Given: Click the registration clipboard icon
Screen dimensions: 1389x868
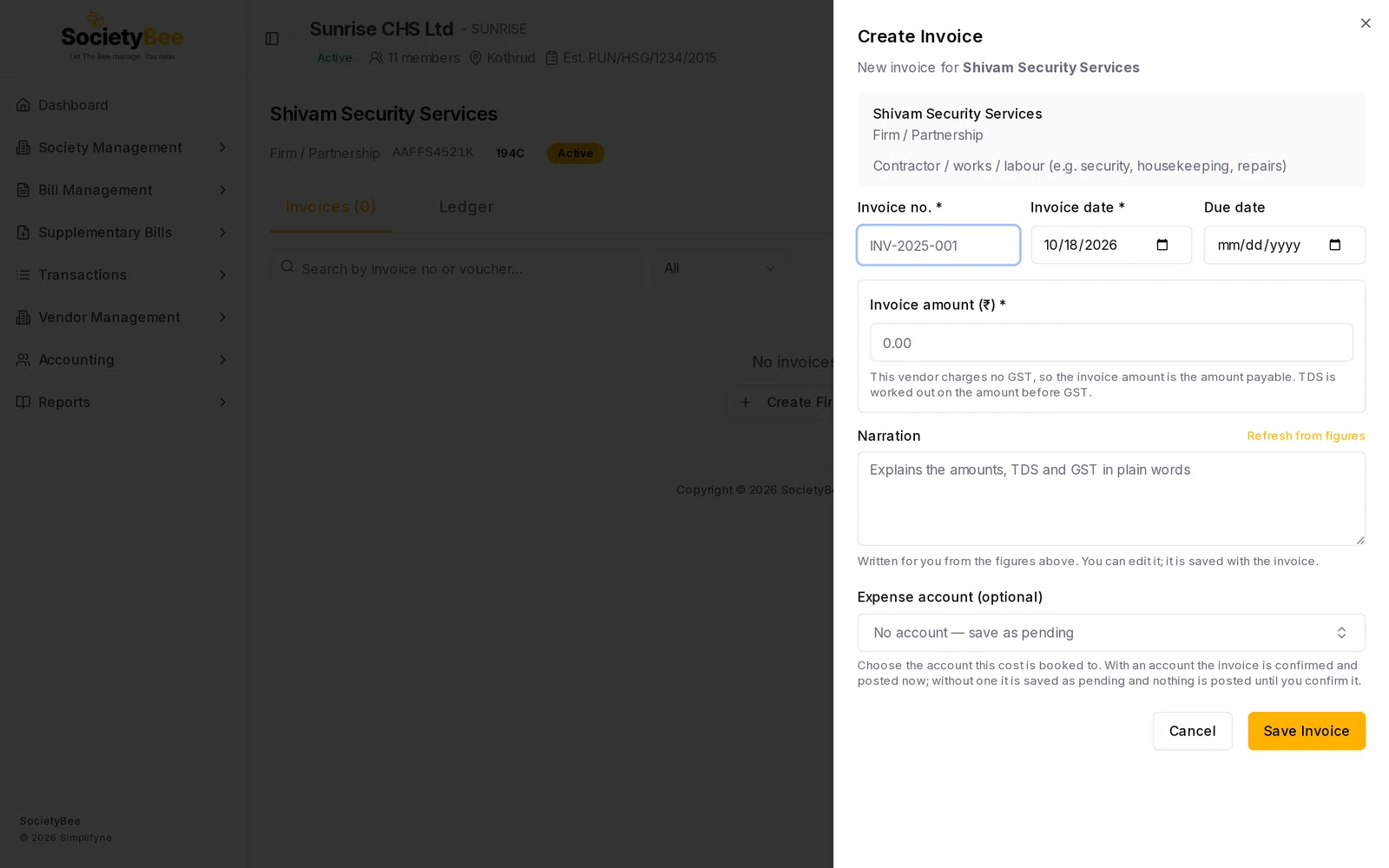Looking at the screenshot, I should (551, 58).
